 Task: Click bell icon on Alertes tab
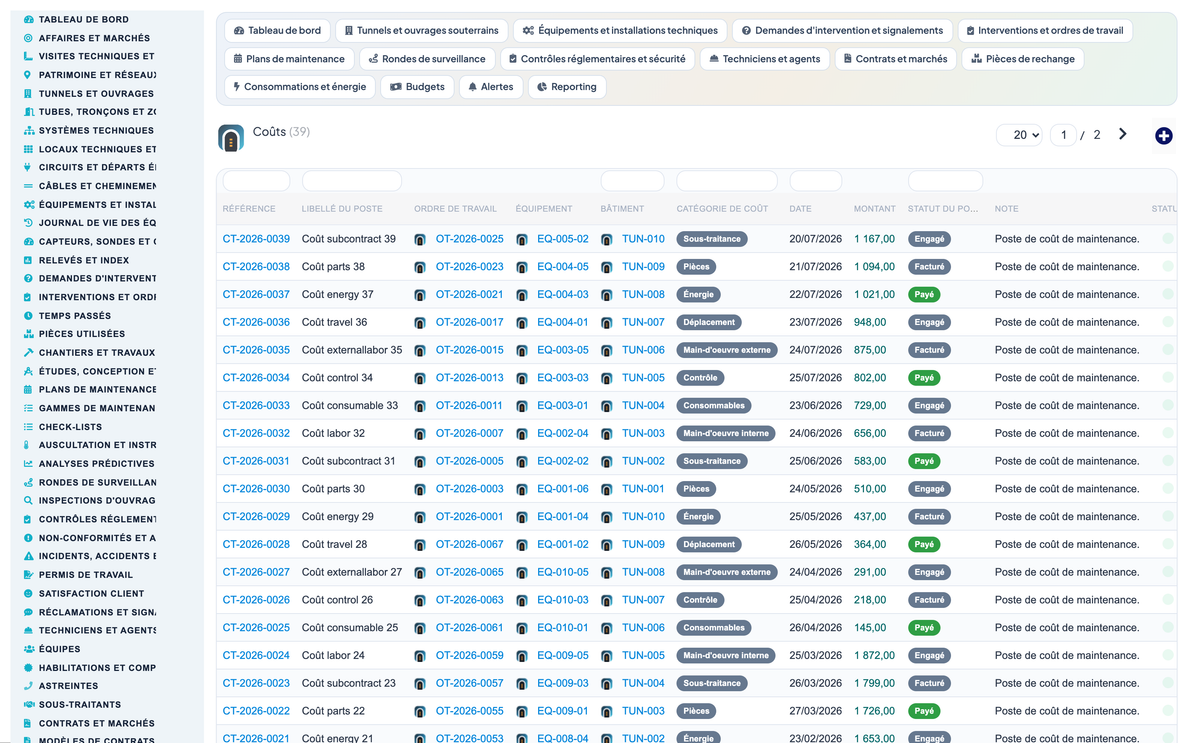(x=473, y=87)
